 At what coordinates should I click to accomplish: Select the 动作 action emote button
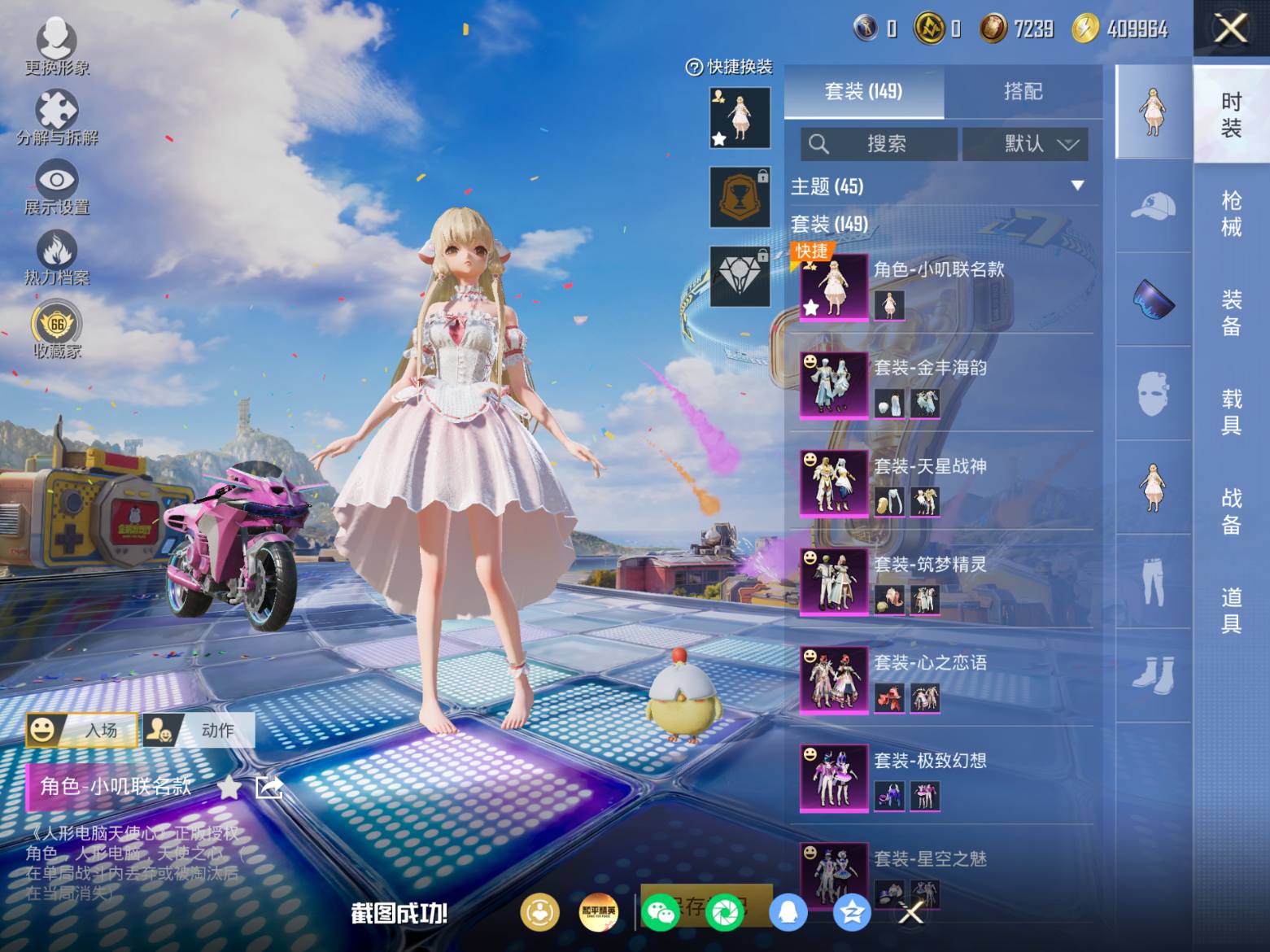point(199,730)
